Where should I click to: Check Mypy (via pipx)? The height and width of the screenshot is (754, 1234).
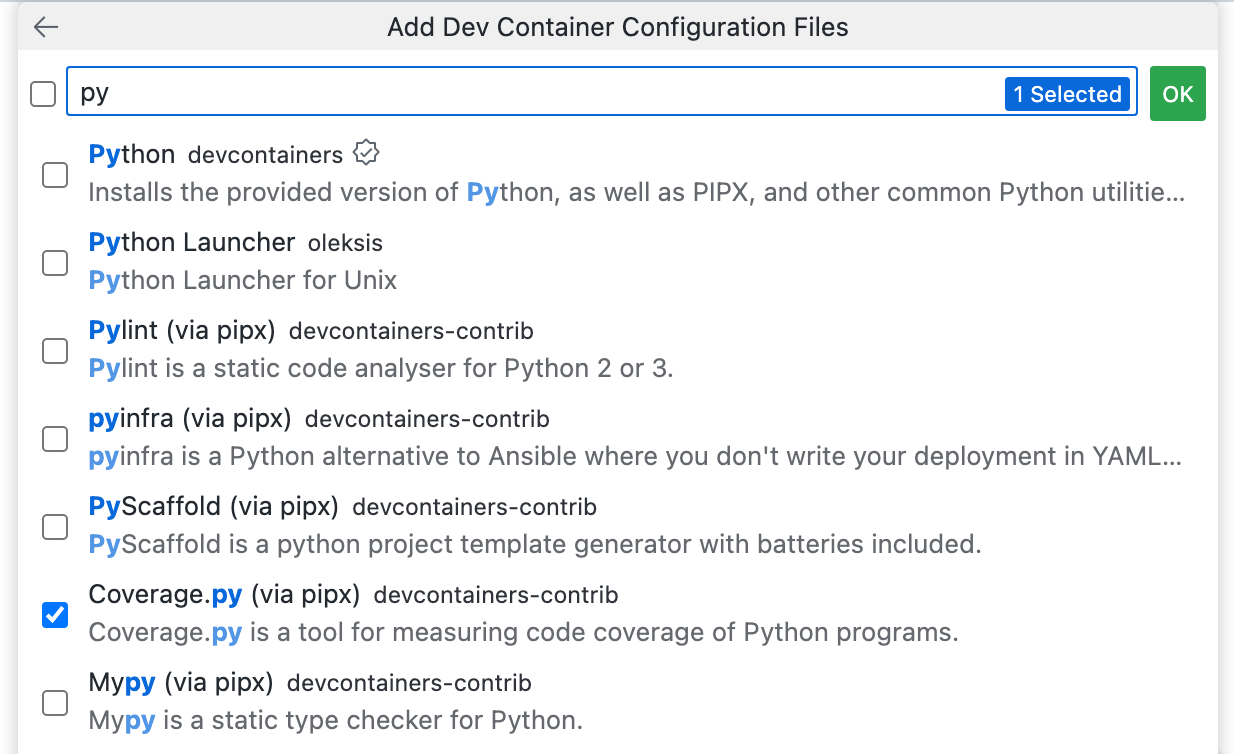pyautogui.click(x=55, y=703)
